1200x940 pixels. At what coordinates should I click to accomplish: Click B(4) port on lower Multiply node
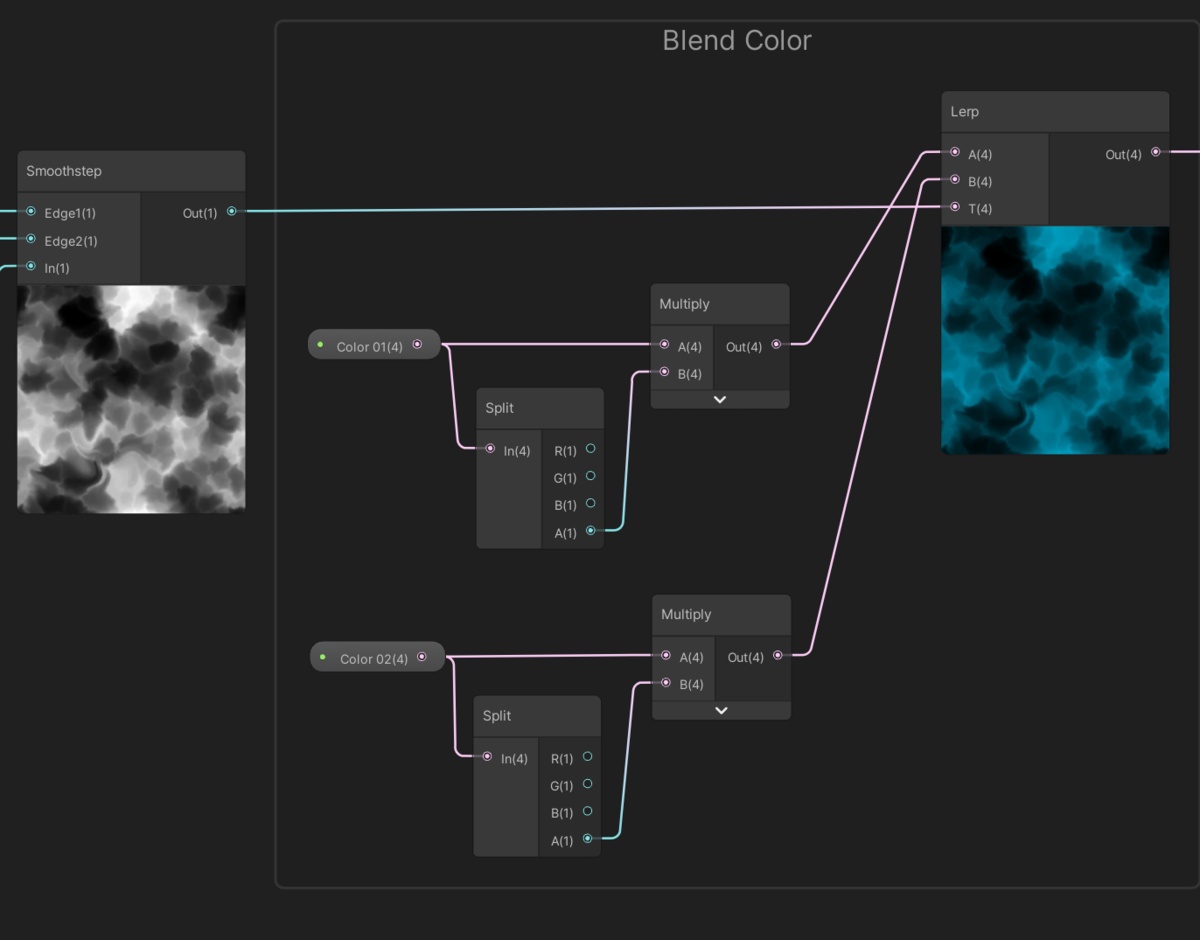click(667, 683)
